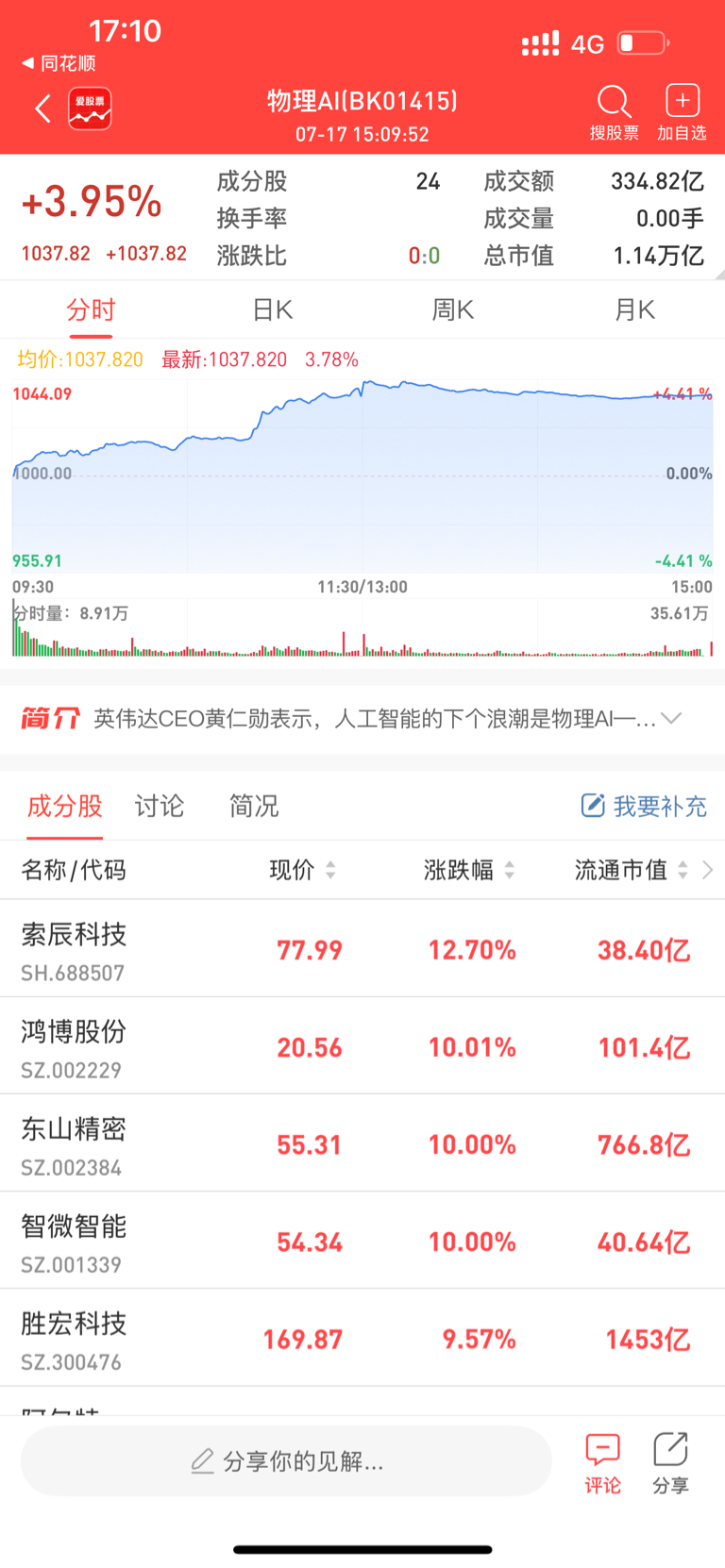Open 鸿博股份 stock row
Viewport: 725px width, 1568px height.
point(362,1045)
